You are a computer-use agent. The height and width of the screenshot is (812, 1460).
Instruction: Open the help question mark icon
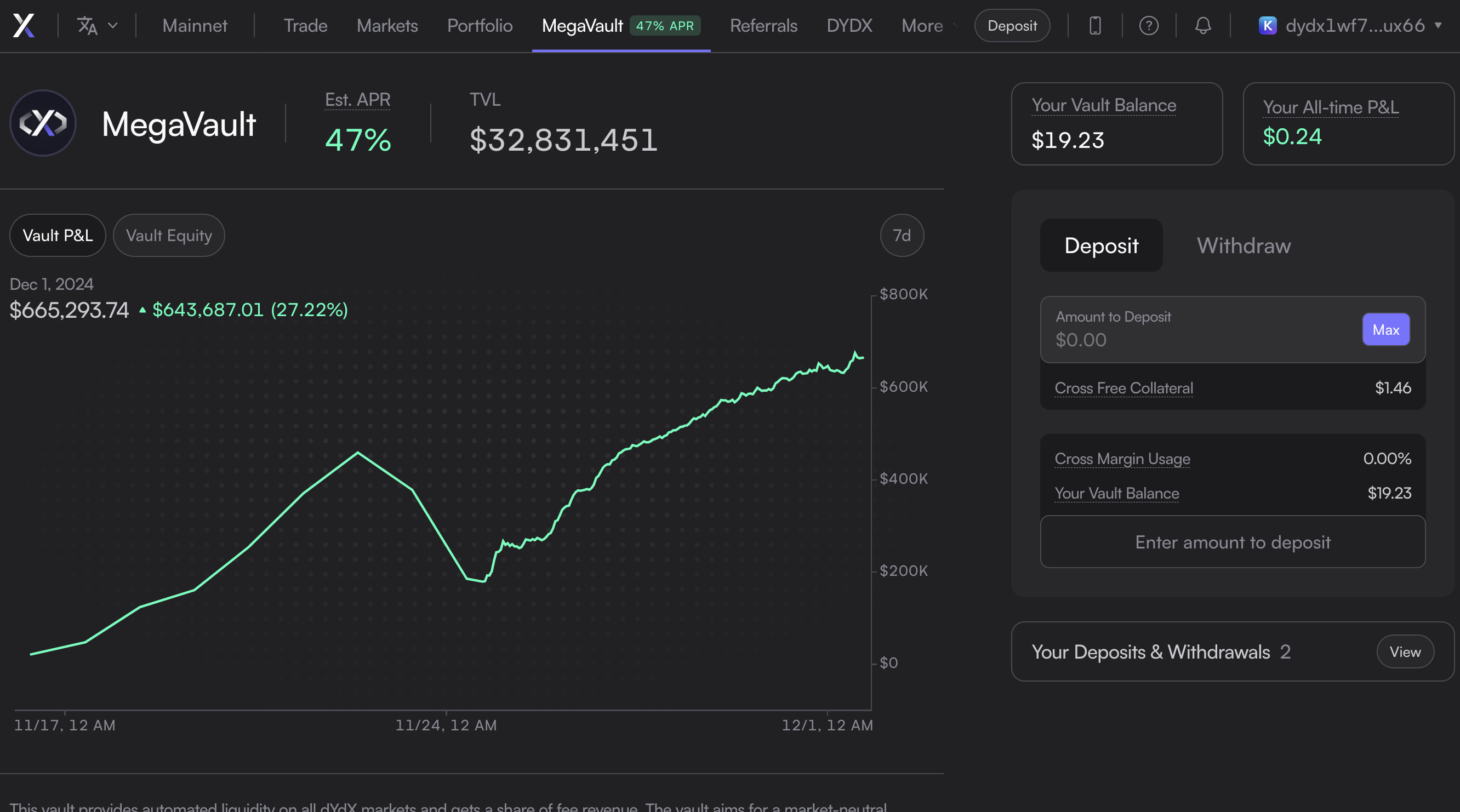click(1148, 26)
